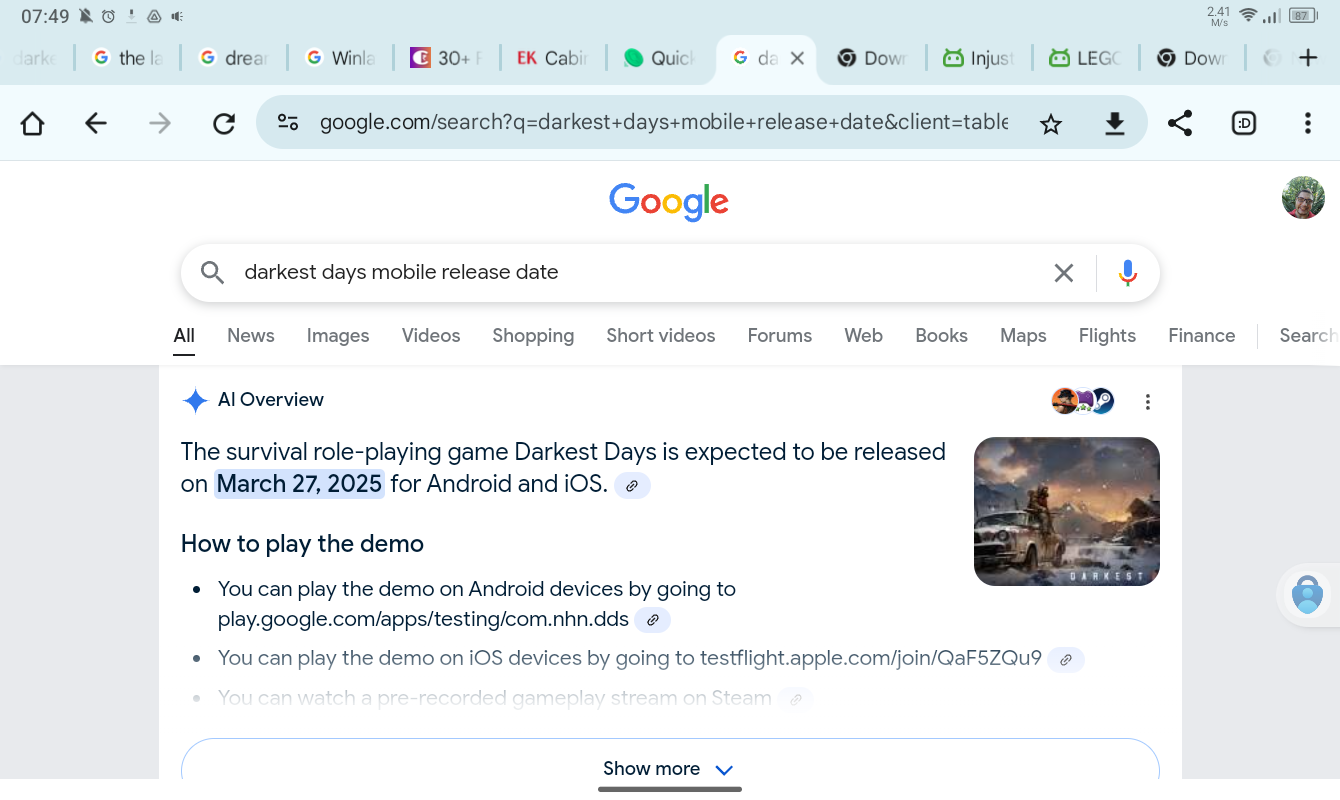Switch to the Videos tab
The image size is (1340, 800).
point(431,336)
